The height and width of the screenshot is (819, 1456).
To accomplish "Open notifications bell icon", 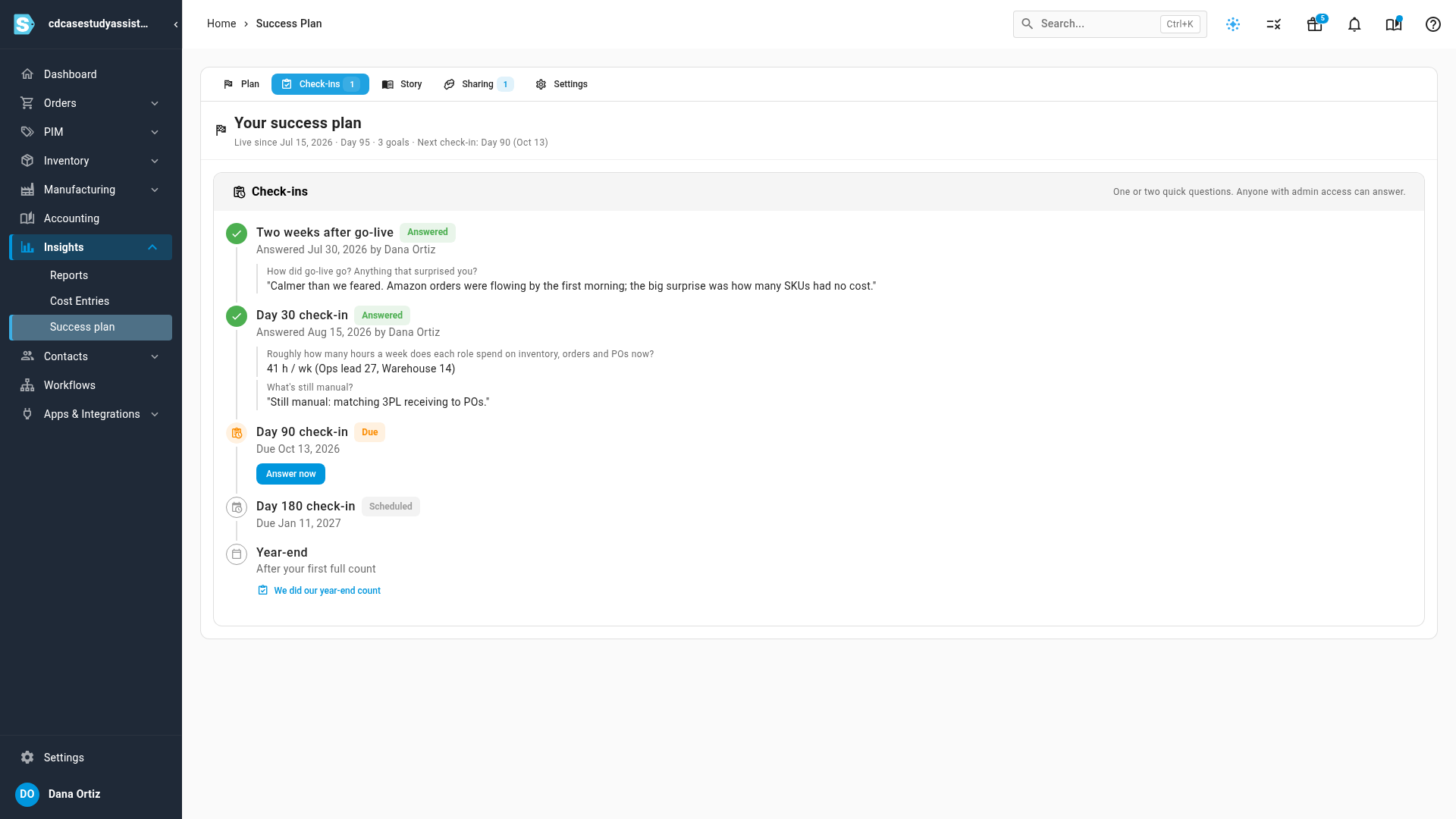I will point(1354,24).
